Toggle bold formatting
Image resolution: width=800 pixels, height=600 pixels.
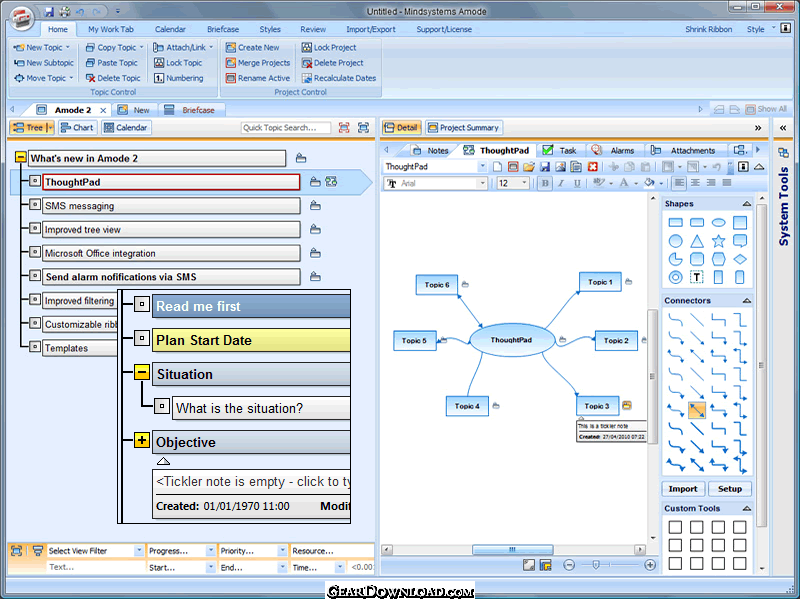(545, 183)
